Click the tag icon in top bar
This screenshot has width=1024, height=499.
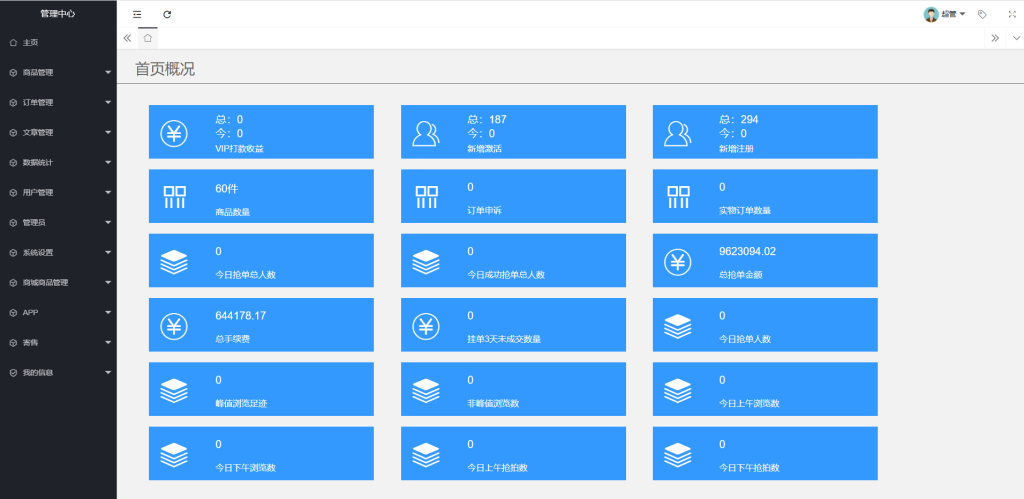pyautogui.click(x=982, y=14)
